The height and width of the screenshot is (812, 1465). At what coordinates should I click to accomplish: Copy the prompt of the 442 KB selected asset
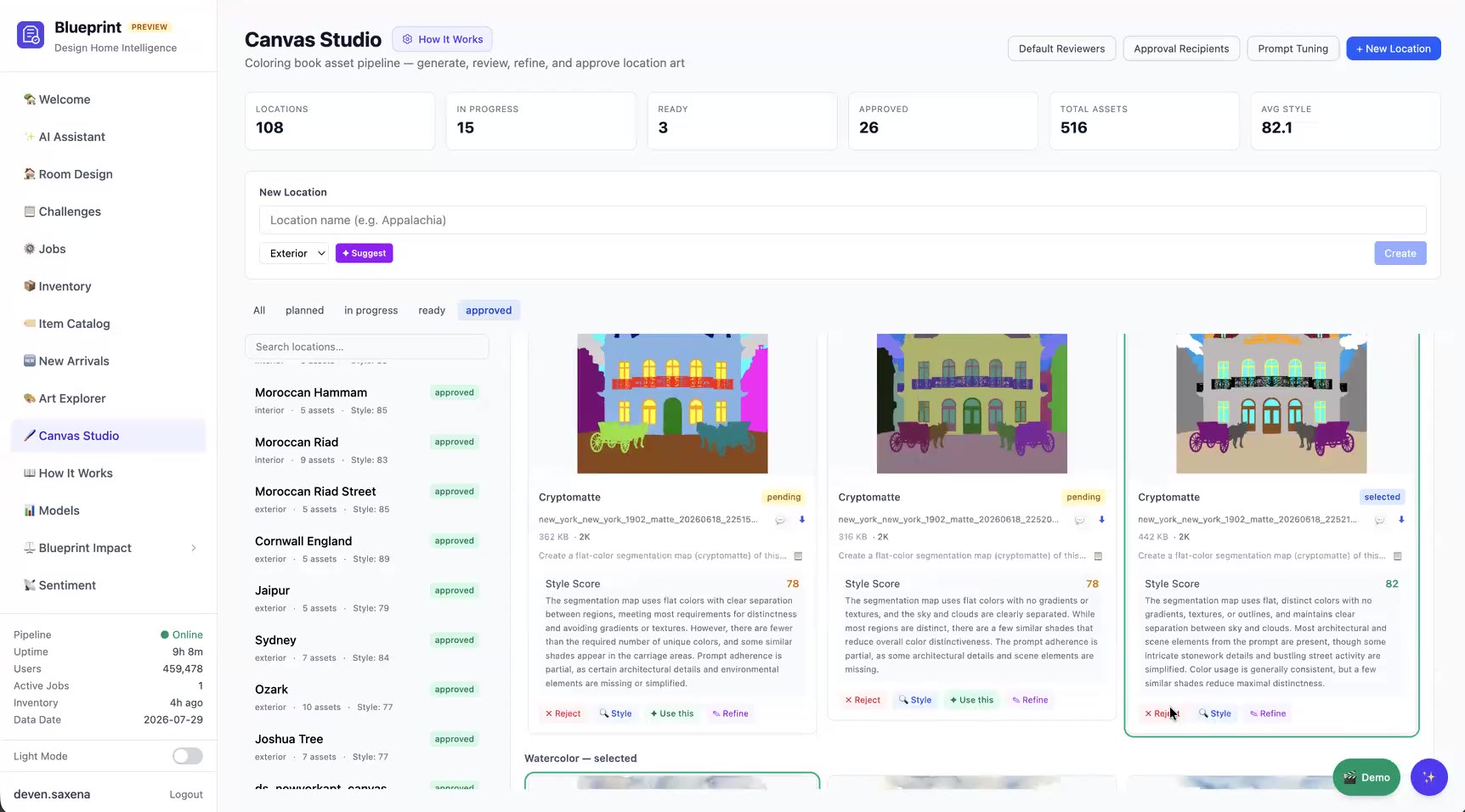click(1398, 556)
